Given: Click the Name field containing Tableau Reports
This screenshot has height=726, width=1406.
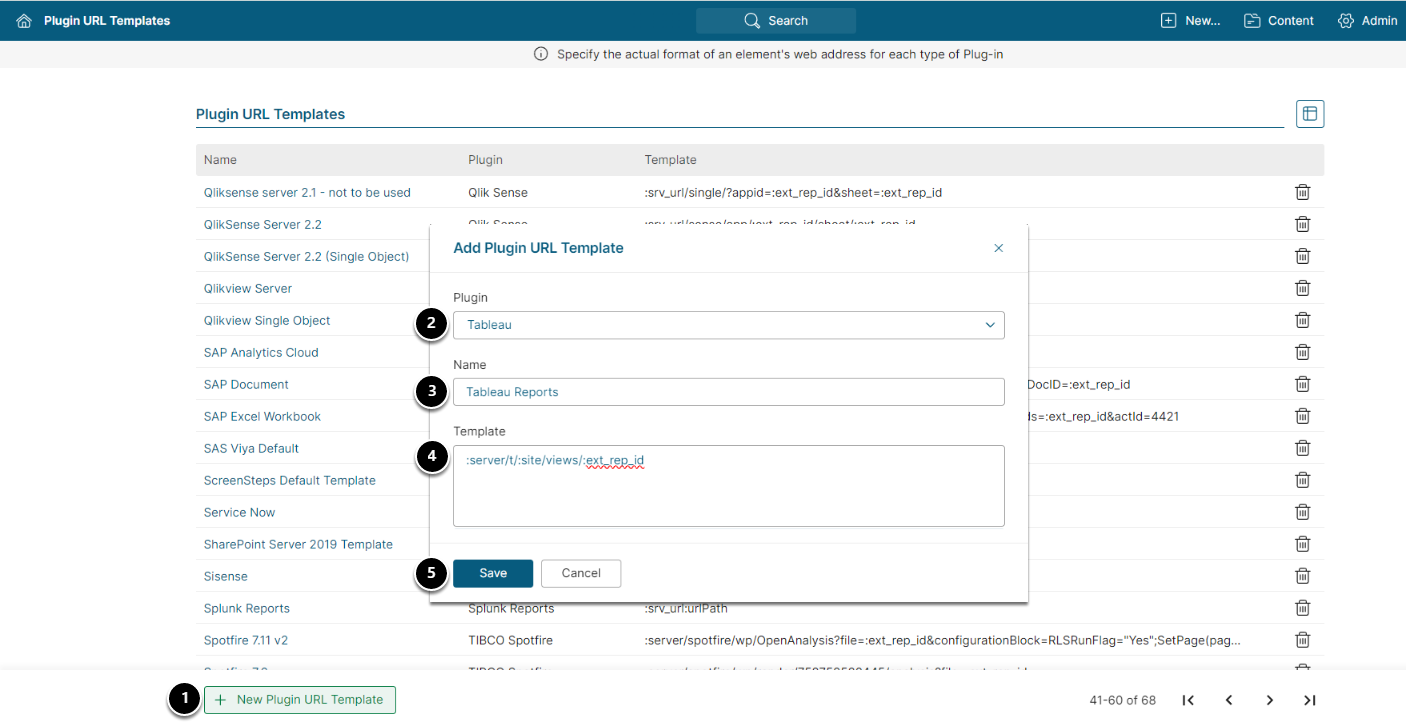Looking at the screenshot, I should [728, 392].
